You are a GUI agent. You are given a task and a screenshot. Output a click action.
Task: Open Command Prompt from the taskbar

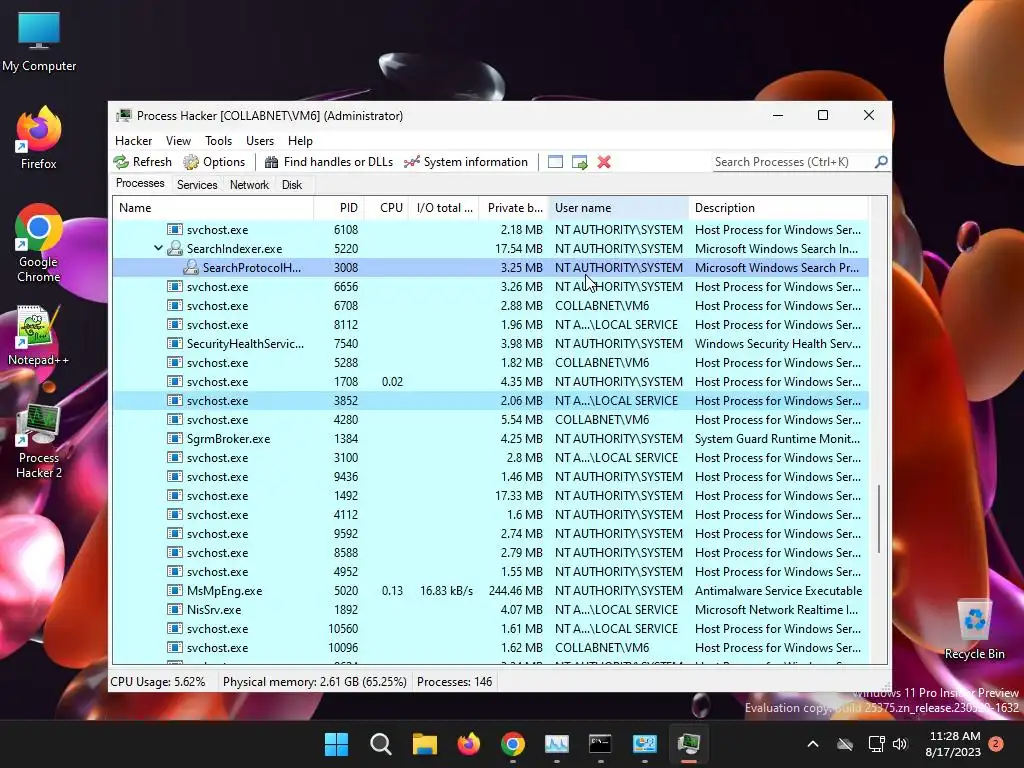click(x=600, y=744)
